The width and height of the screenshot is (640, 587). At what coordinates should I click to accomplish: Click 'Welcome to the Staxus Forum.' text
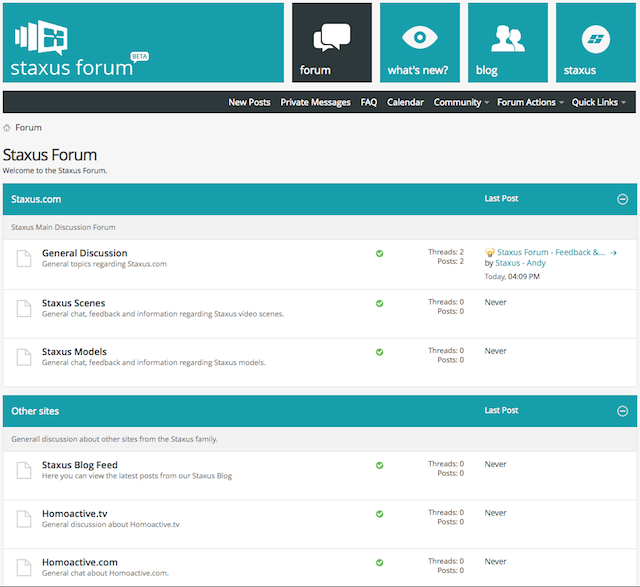[55, 171]
